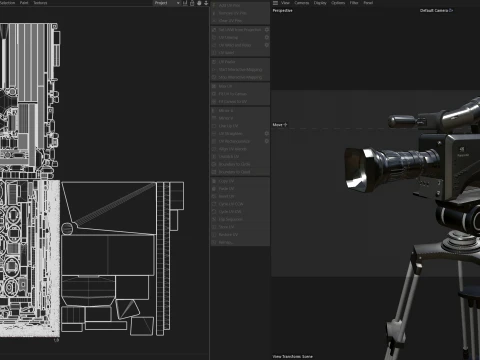480x360 pixels.
Task: Click Stop Interactive Mapping
Action: pos(240,77)
